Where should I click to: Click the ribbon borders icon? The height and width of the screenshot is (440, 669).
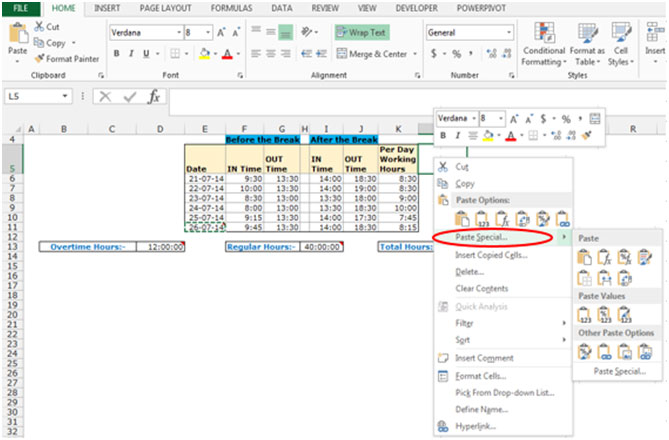[x=175, y=53]
